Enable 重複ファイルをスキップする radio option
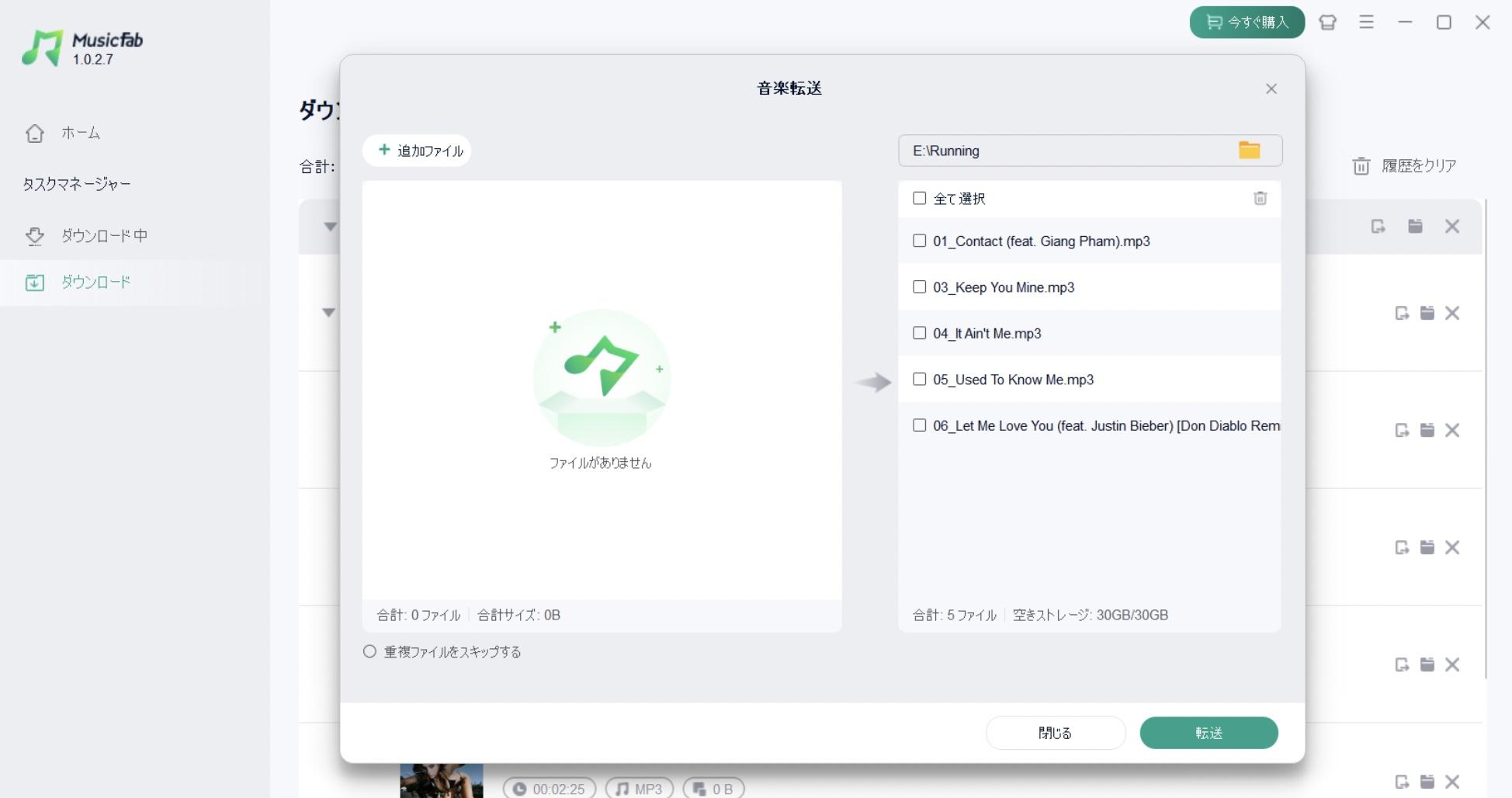Viewport: 1512px width, 798px height. [x=370, y=651]
